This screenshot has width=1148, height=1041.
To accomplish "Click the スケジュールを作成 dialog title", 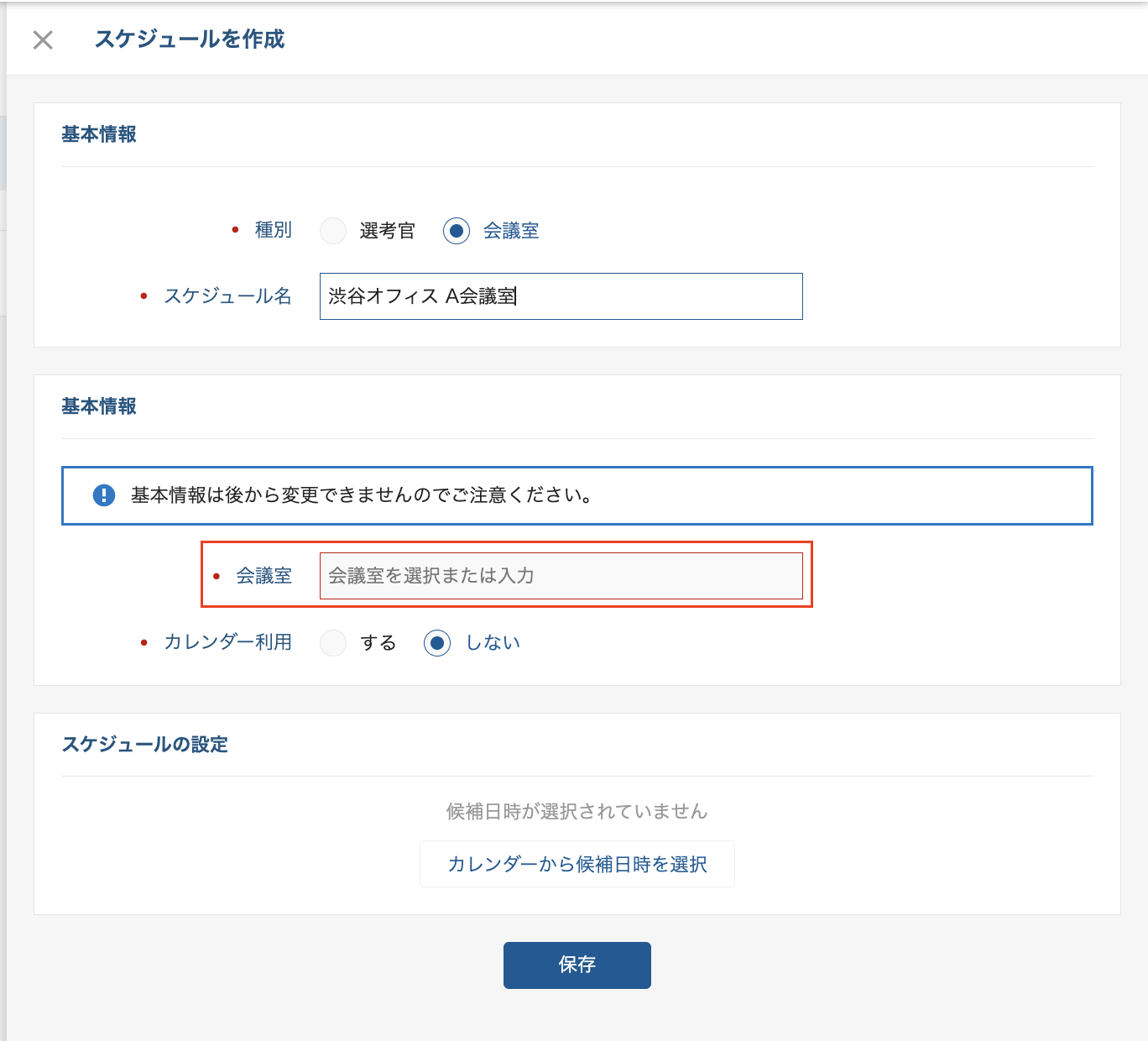I will pos(190,39).
